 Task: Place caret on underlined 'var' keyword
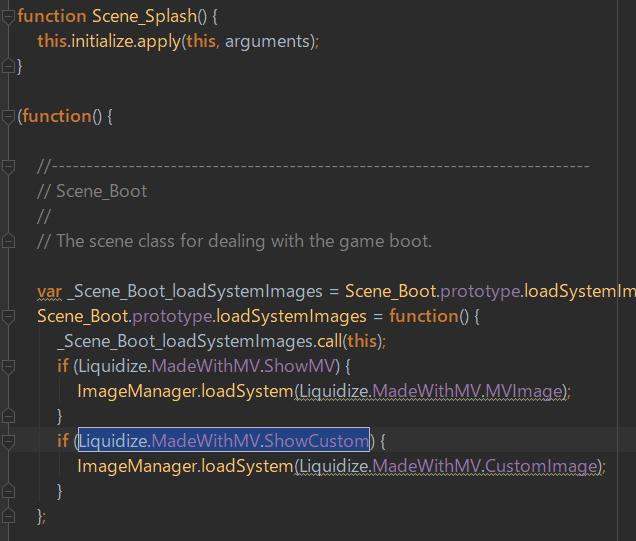(49, 292)
